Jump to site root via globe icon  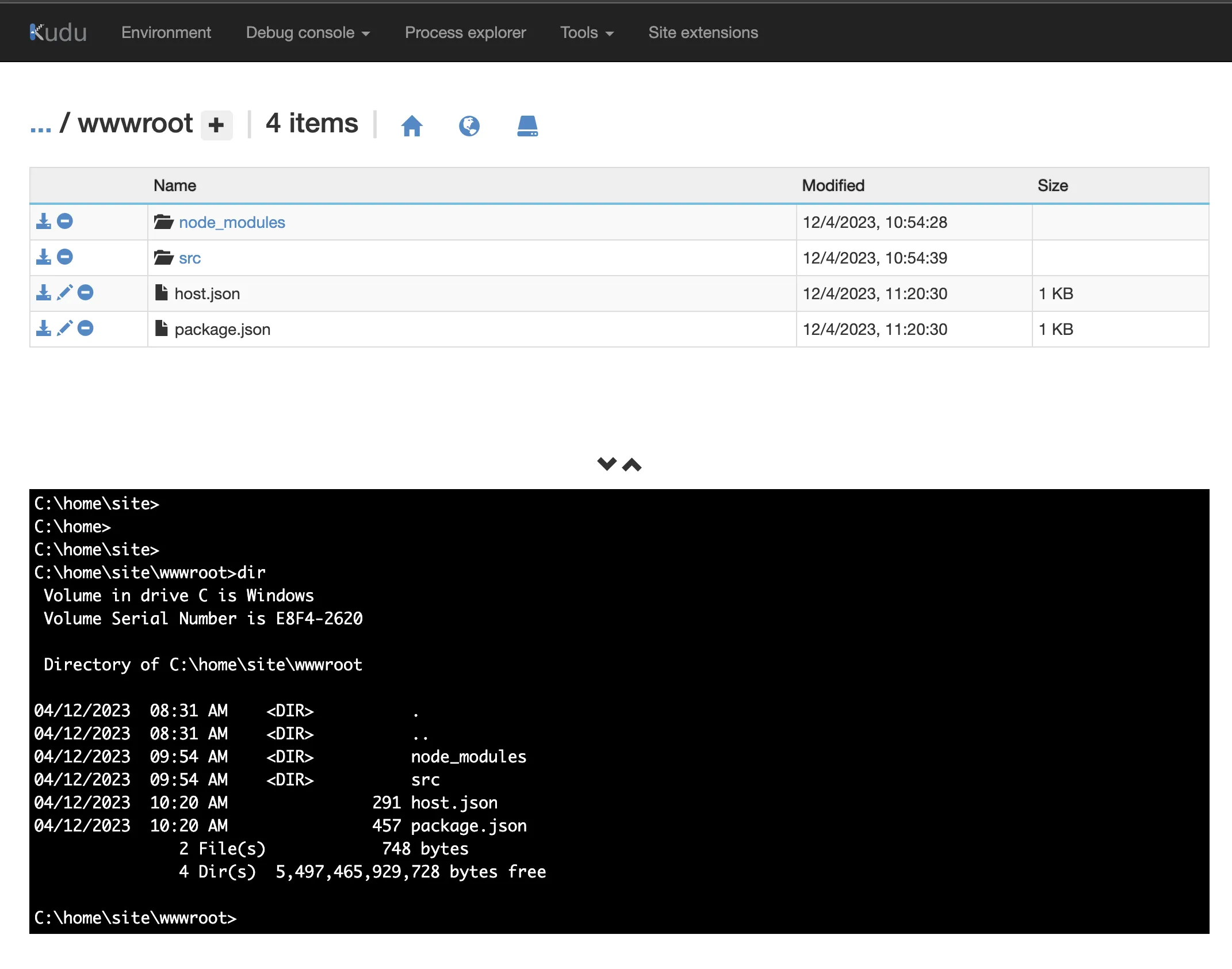(x=469, y=125)
